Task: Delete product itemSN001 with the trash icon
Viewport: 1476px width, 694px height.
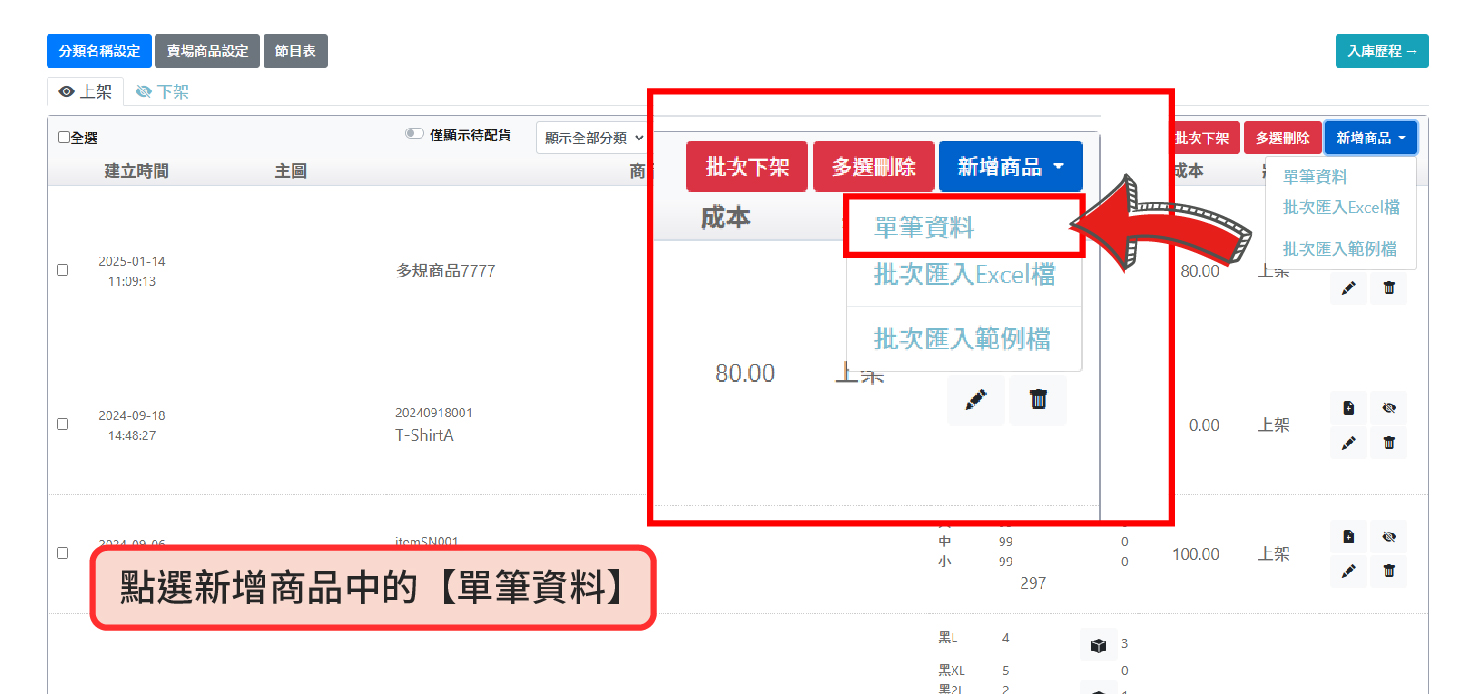Action: click(1388, 571)
